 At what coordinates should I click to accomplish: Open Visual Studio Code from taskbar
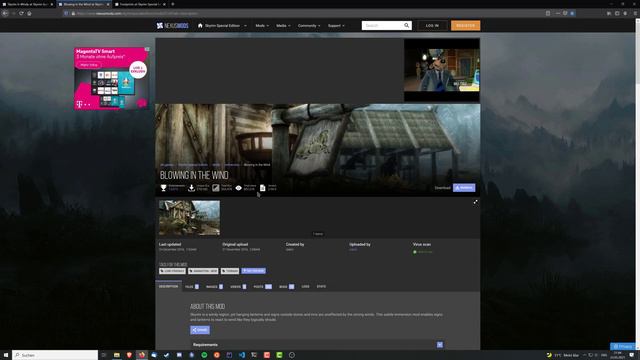point(242,355)
